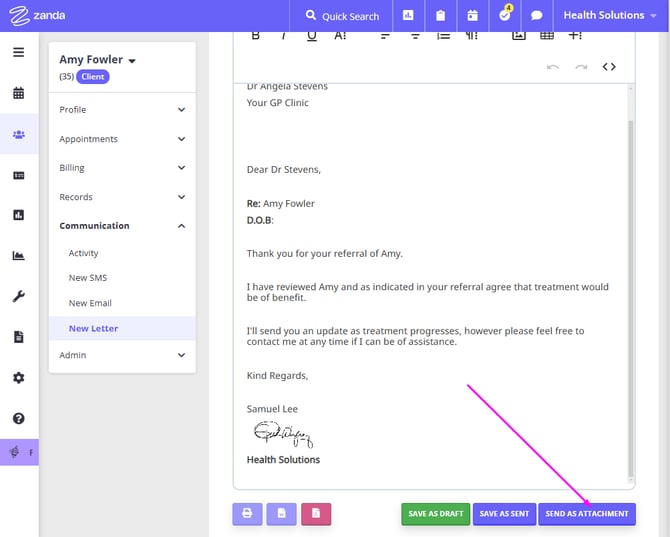670x537 pixels.
Task: Toggle underline formatting in editor toolbar
Action: tap(312, 35)
